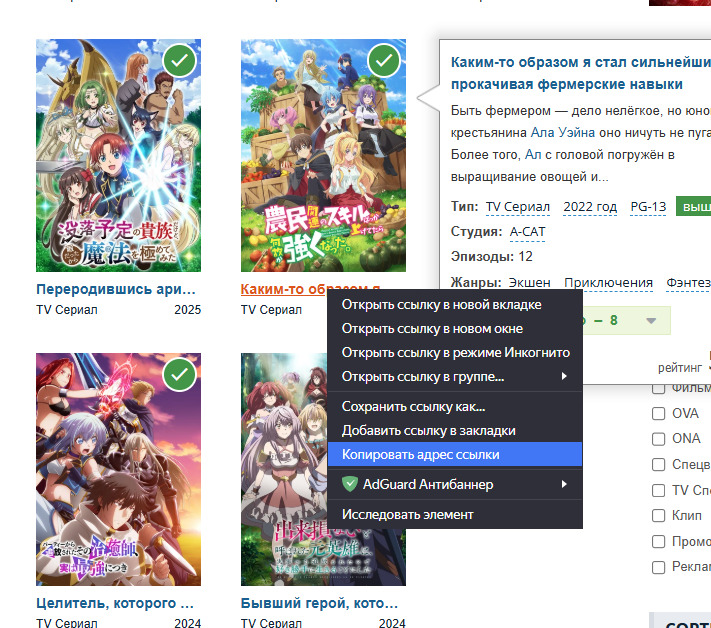
Task: Click green checkmark on healer anime poster
Action: pos(179,375)
